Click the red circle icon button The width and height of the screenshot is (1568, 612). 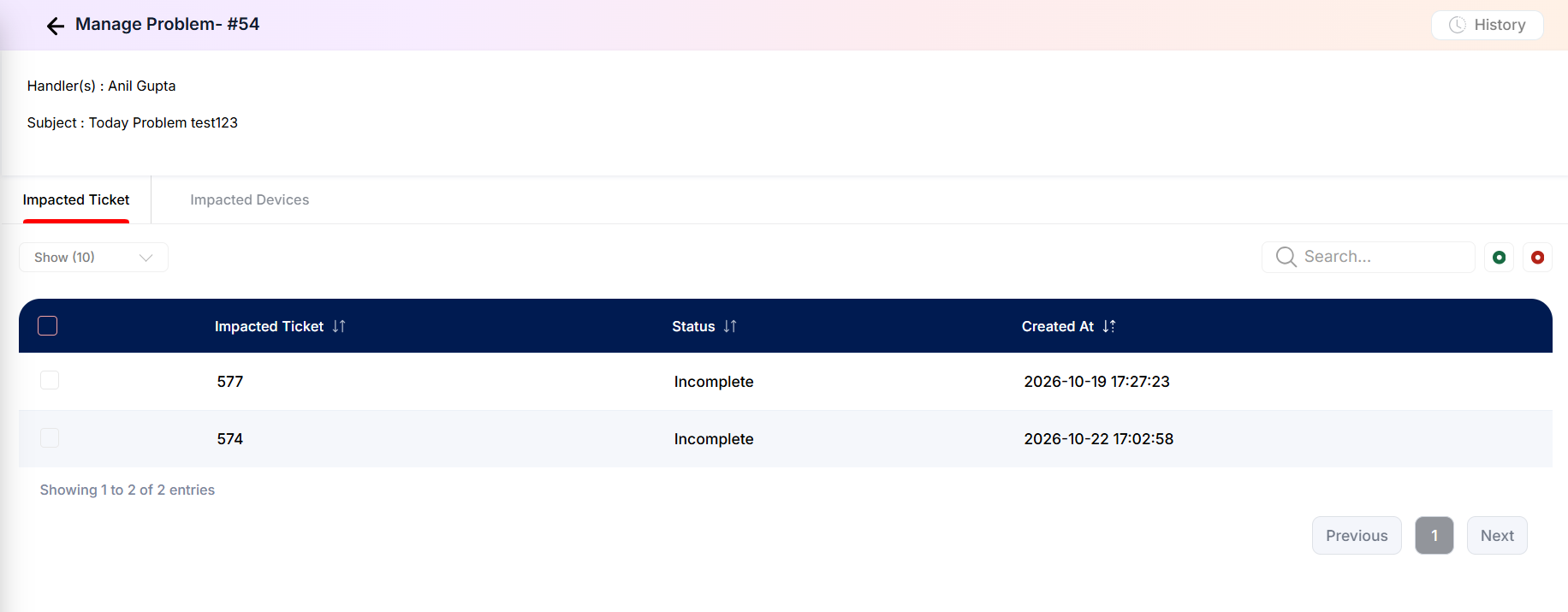[1537, 257]
